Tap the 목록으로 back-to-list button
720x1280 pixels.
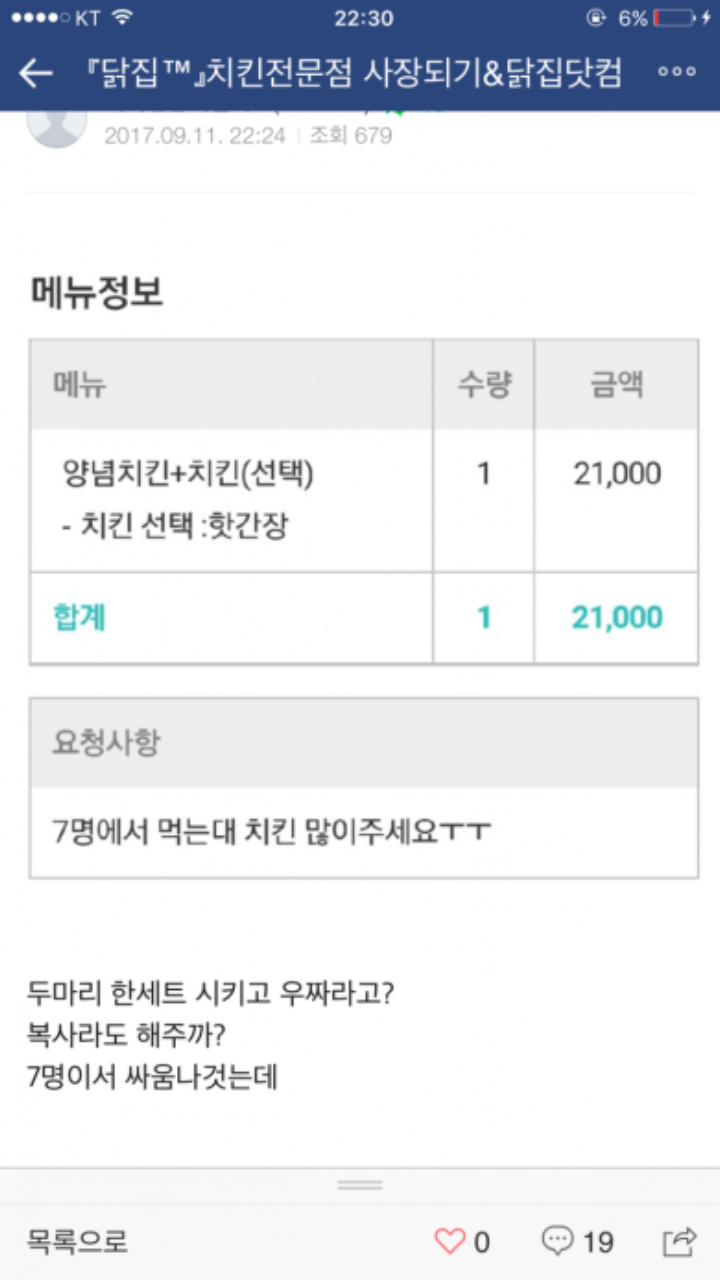click(78, 1242)
